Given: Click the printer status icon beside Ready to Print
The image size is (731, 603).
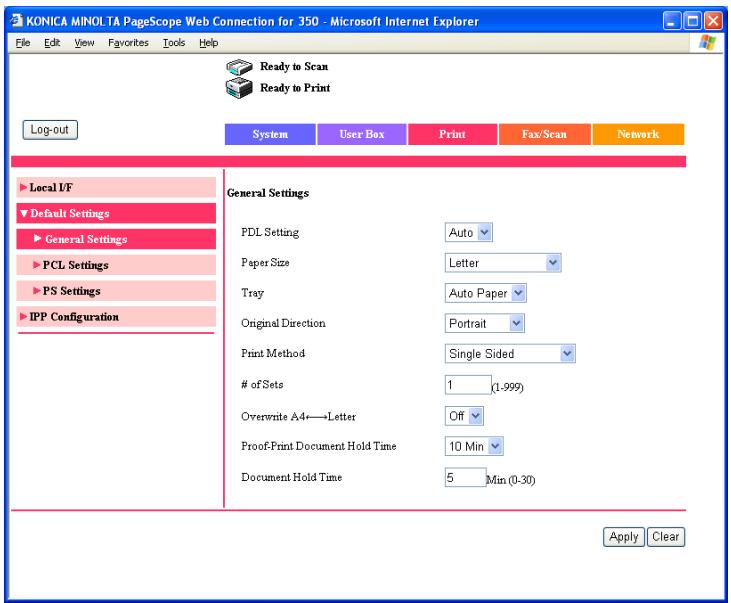Looking at the screenshot, I should pyautogui.click(x=239, y=88).
